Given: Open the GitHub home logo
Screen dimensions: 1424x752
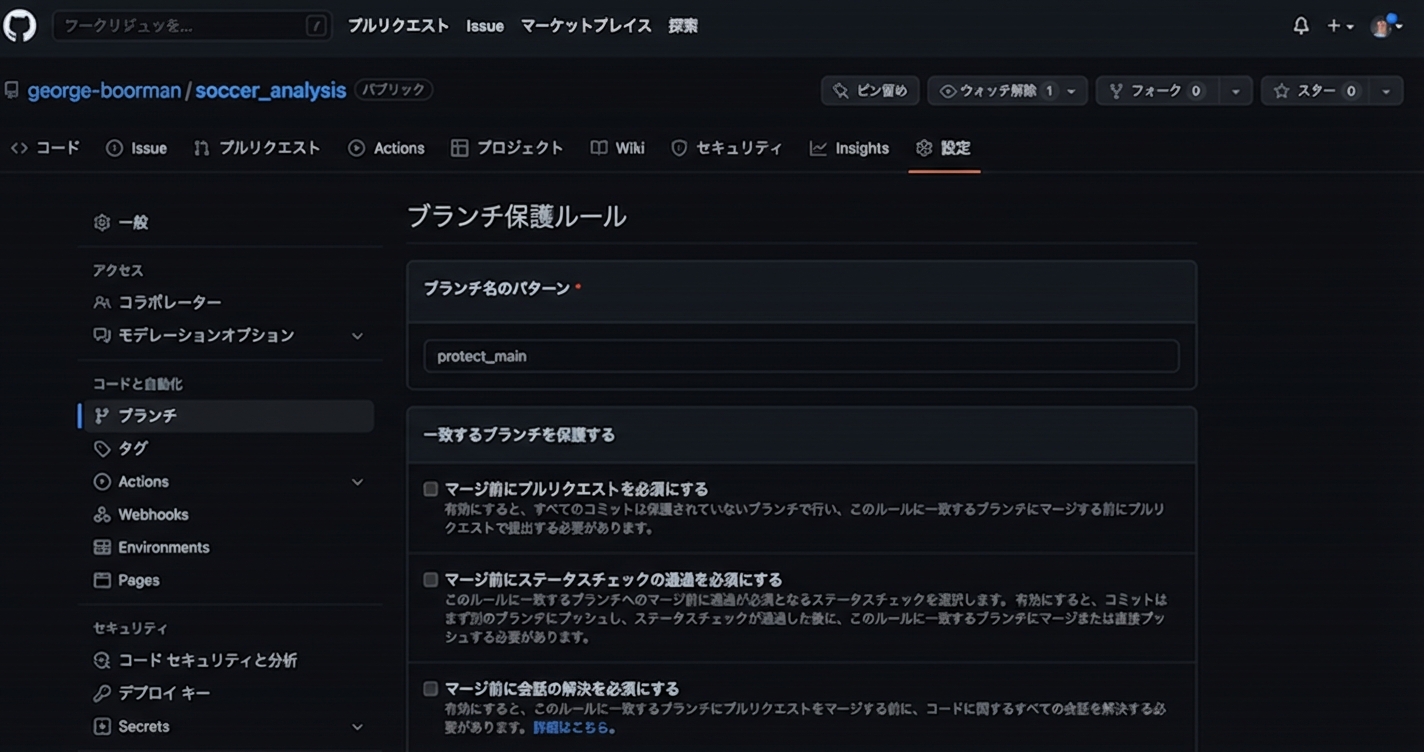Looking at the screenshot, I should [20, 25].
